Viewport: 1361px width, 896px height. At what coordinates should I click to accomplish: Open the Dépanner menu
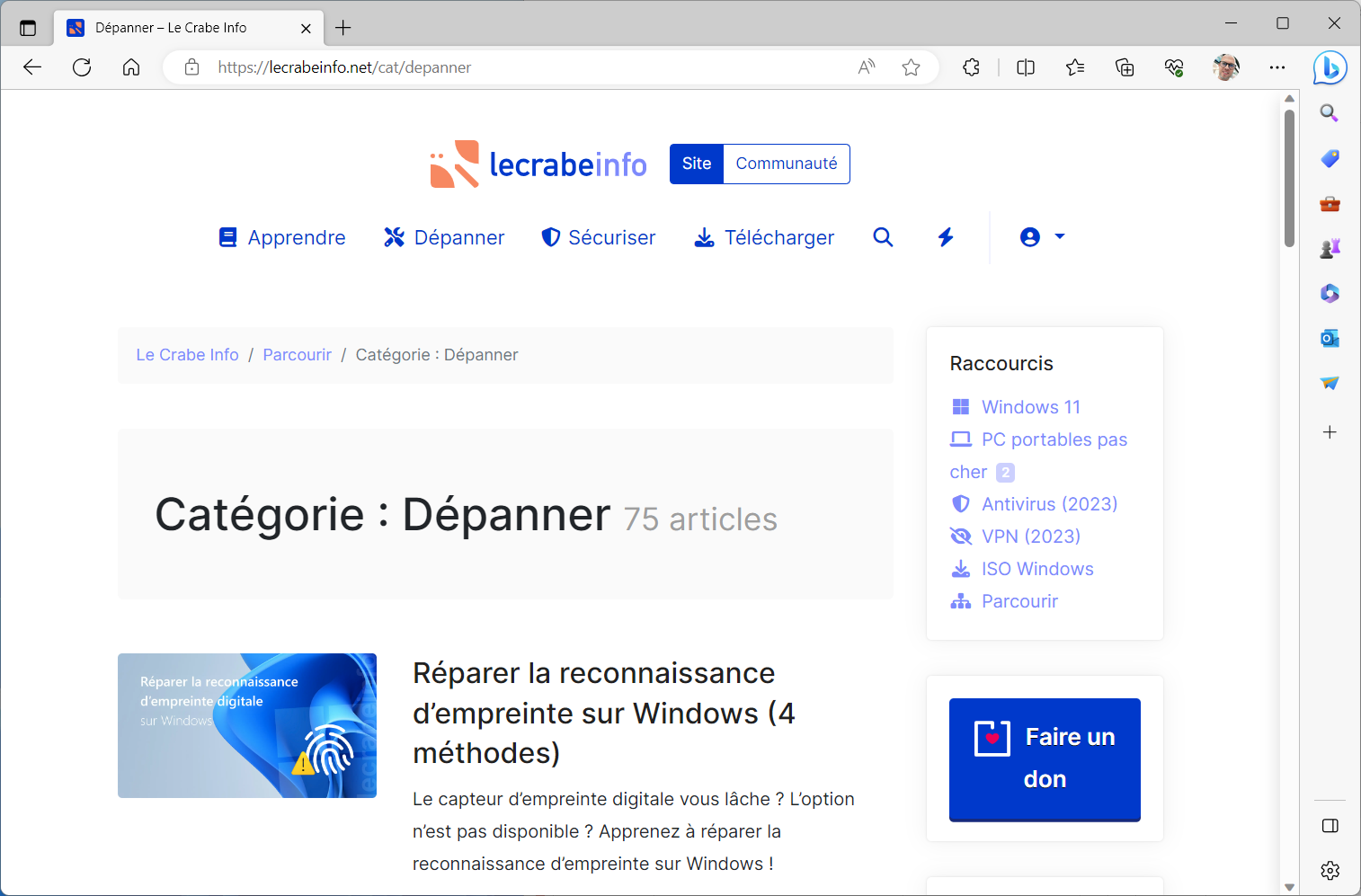coord(444,237)
